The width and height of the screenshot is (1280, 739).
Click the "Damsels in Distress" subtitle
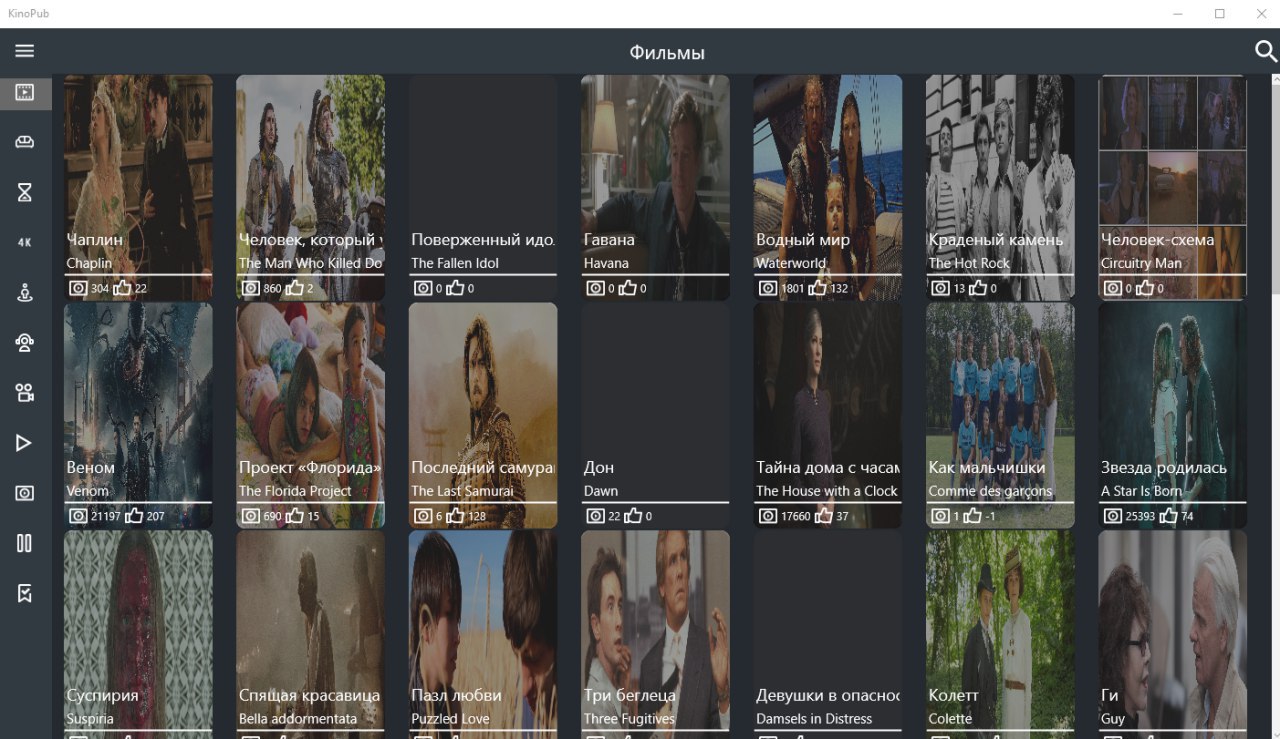point(814,719)
